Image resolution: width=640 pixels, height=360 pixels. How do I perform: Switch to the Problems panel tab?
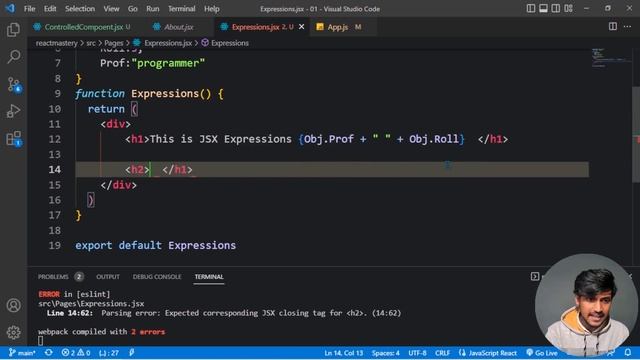pos(53,277)
